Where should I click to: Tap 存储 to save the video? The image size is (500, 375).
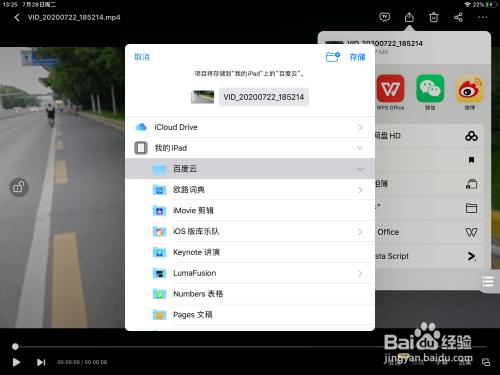pyautogui.click(x=357, y=57)
